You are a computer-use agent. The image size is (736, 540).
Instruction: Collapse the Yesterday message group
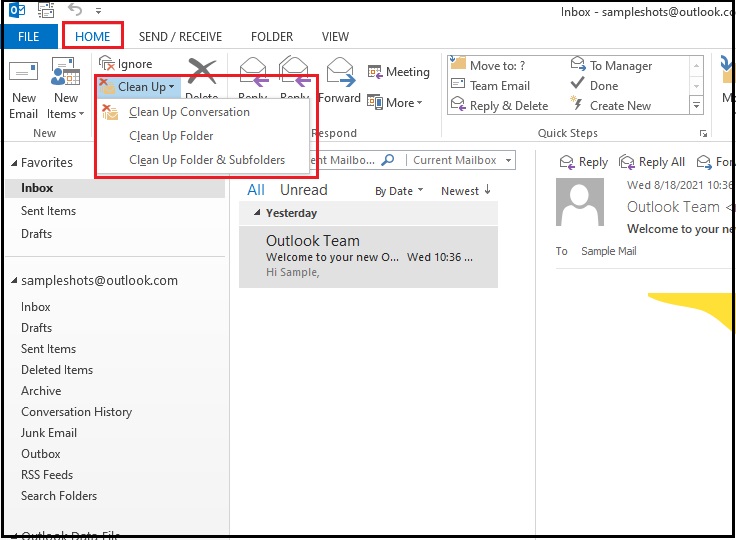coord(257,213)
